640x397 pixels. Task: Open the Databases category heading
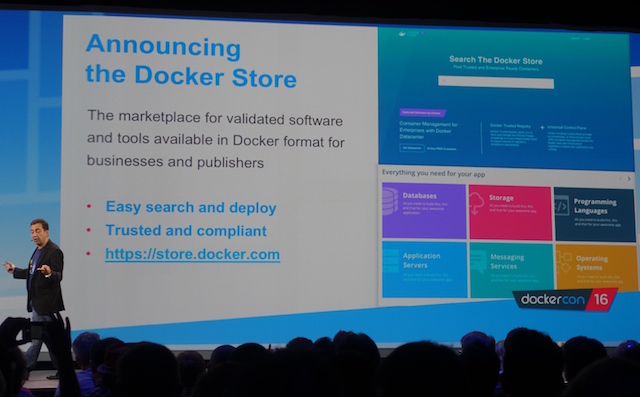(420, 195)
